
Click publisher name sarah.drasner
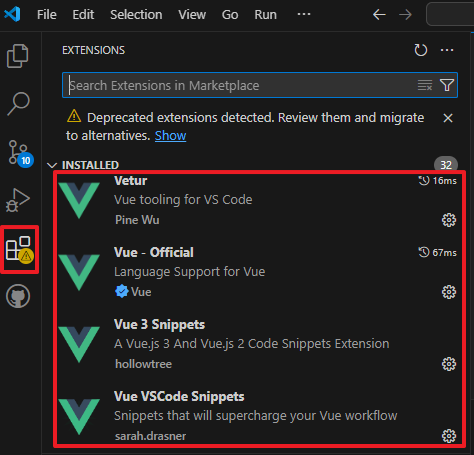[150, 436]
